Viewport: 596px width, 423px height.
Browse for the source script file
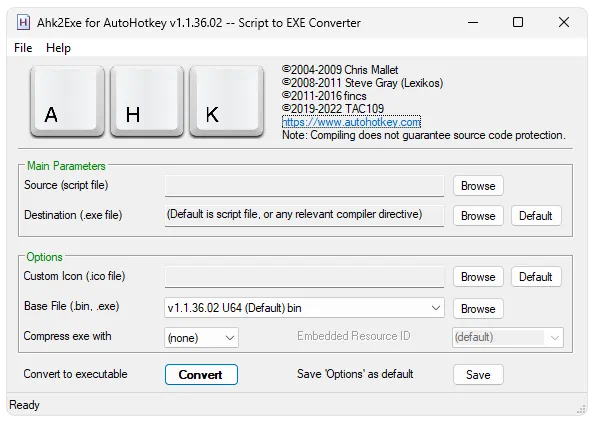point(478,186)
